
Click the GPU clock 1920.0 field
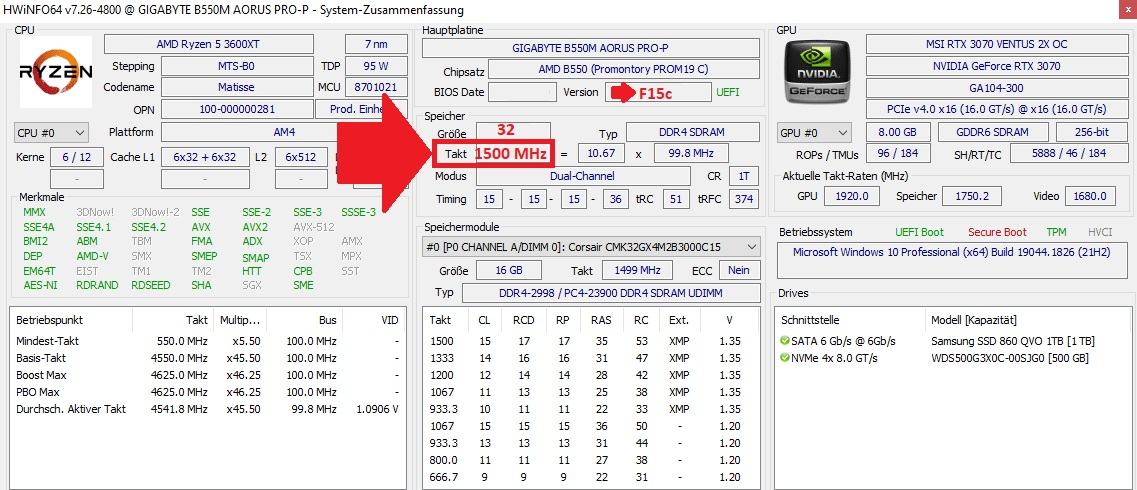click(853, 196)
